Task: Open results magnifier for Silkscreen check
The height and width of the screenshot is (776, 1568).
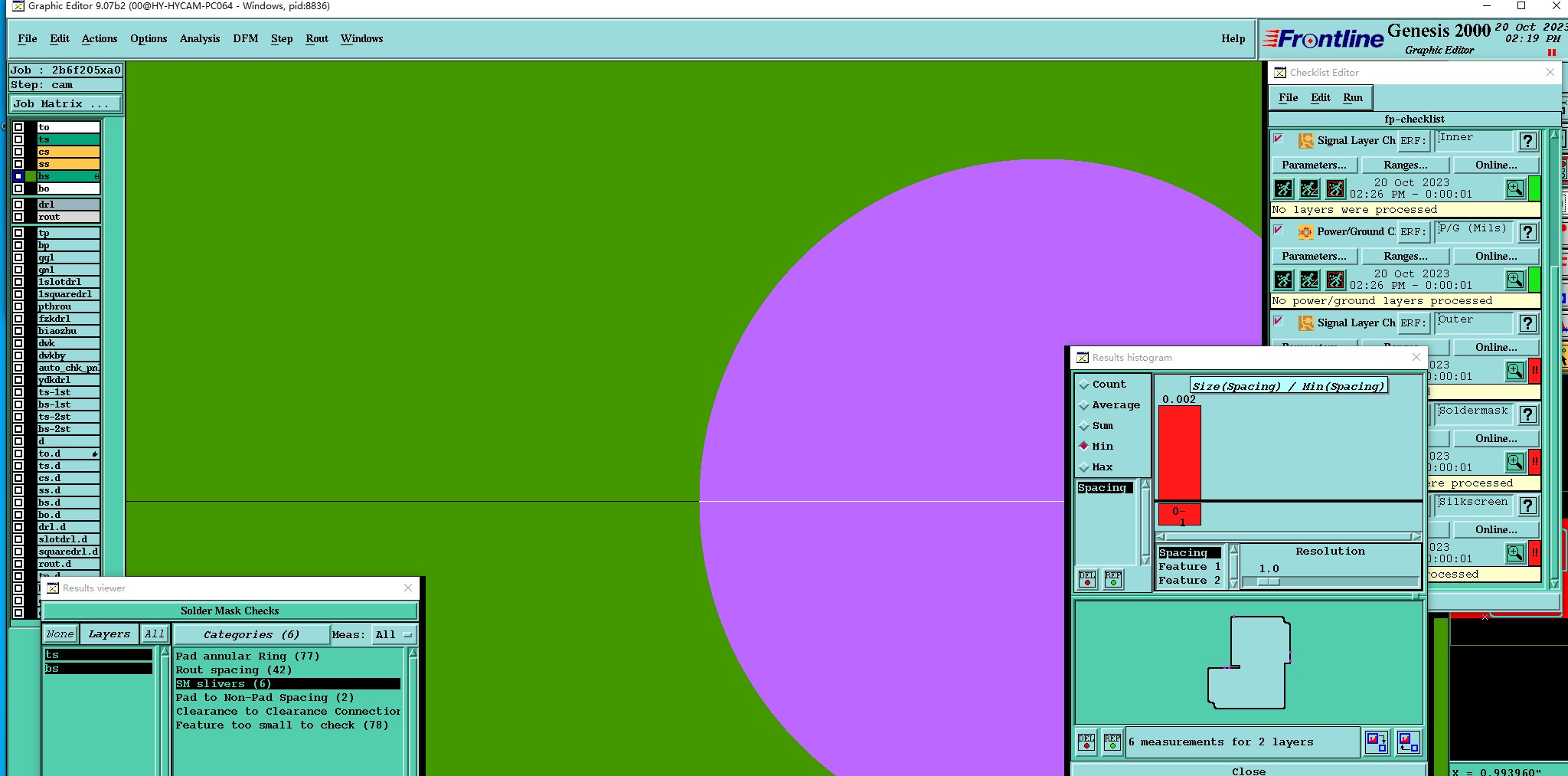Action: (1514, 553)
